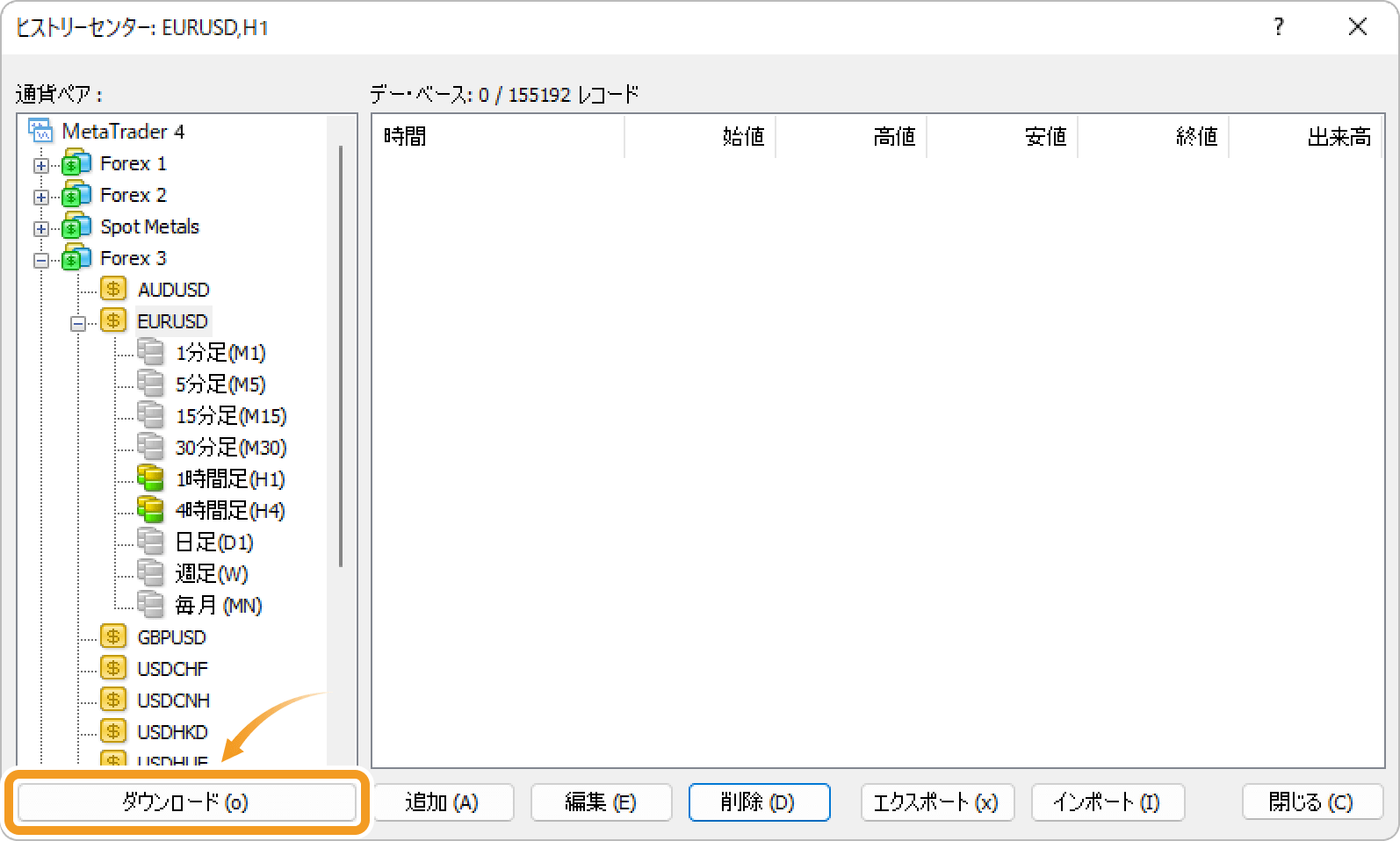Click the USDHKD dollar symbol icon
Screen dimensions: 1400x841
(113, 731)
